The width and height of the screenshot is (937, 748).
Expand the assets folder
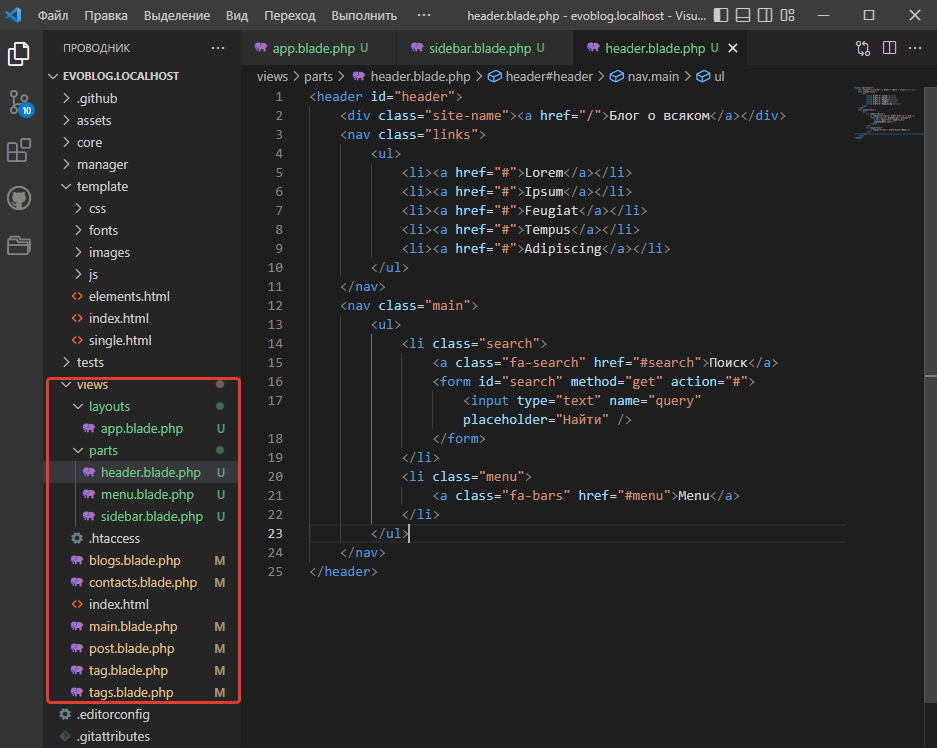tap(94, 120)
